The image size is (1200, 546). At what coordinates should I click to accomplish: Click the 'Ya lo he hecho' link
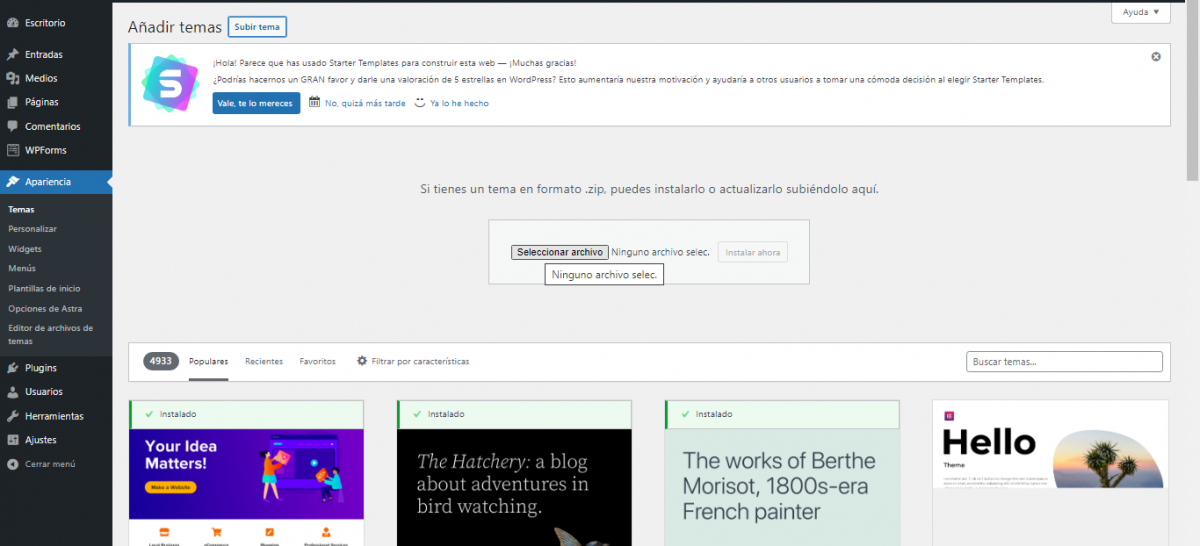coord(459,103)
